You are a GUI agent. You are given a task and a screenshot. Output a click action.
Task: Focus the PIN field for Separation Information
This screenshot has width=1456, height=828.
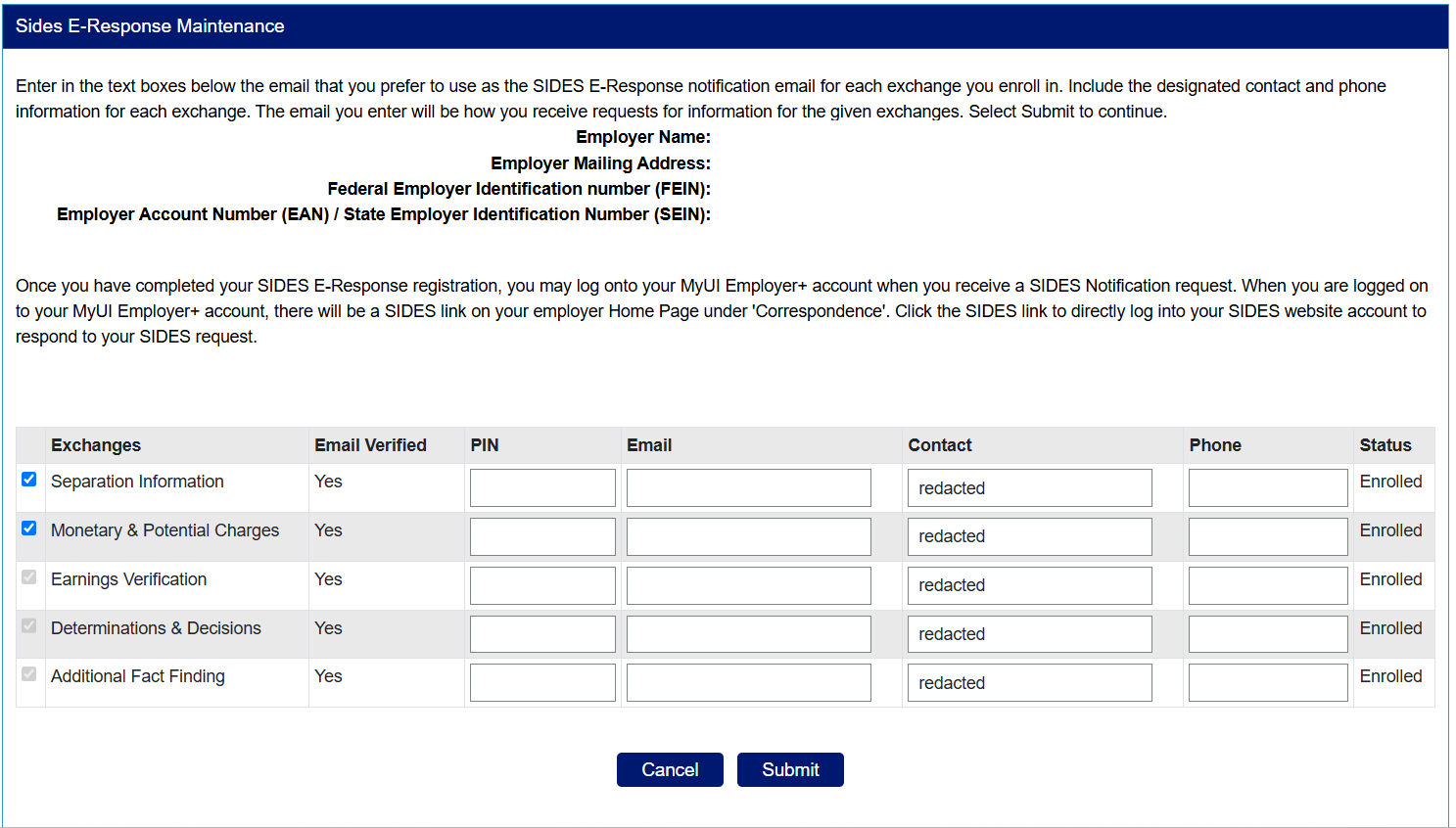coord(542,487)
